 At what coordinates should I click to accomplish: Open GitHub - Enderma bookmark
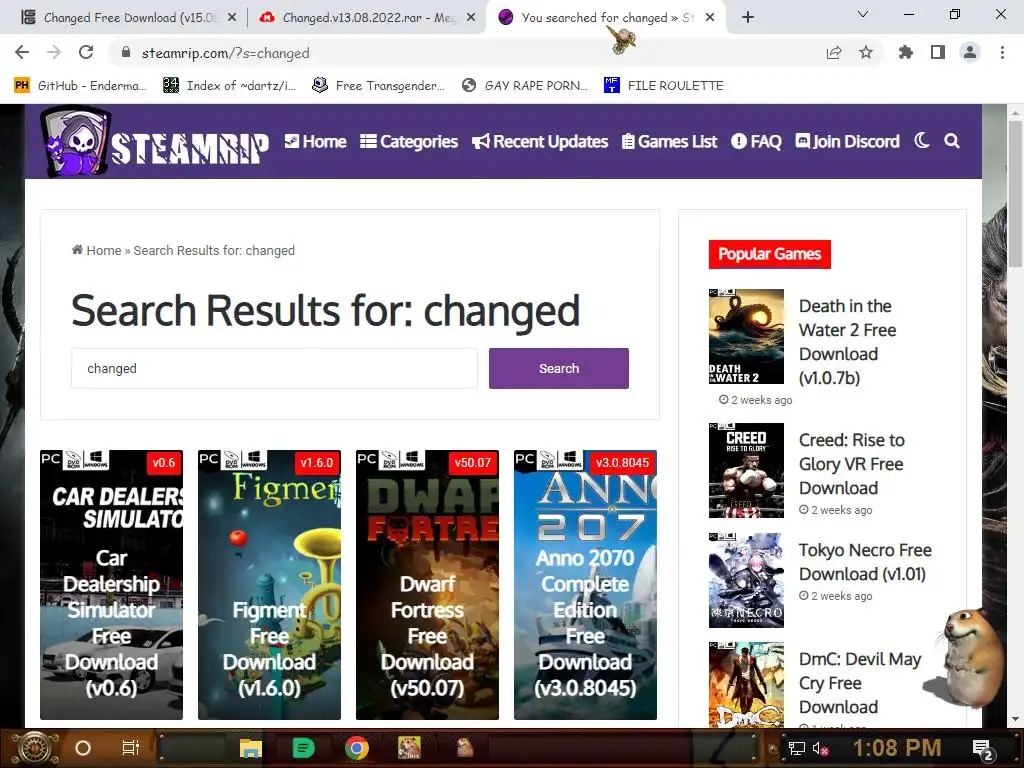[81, 86]
